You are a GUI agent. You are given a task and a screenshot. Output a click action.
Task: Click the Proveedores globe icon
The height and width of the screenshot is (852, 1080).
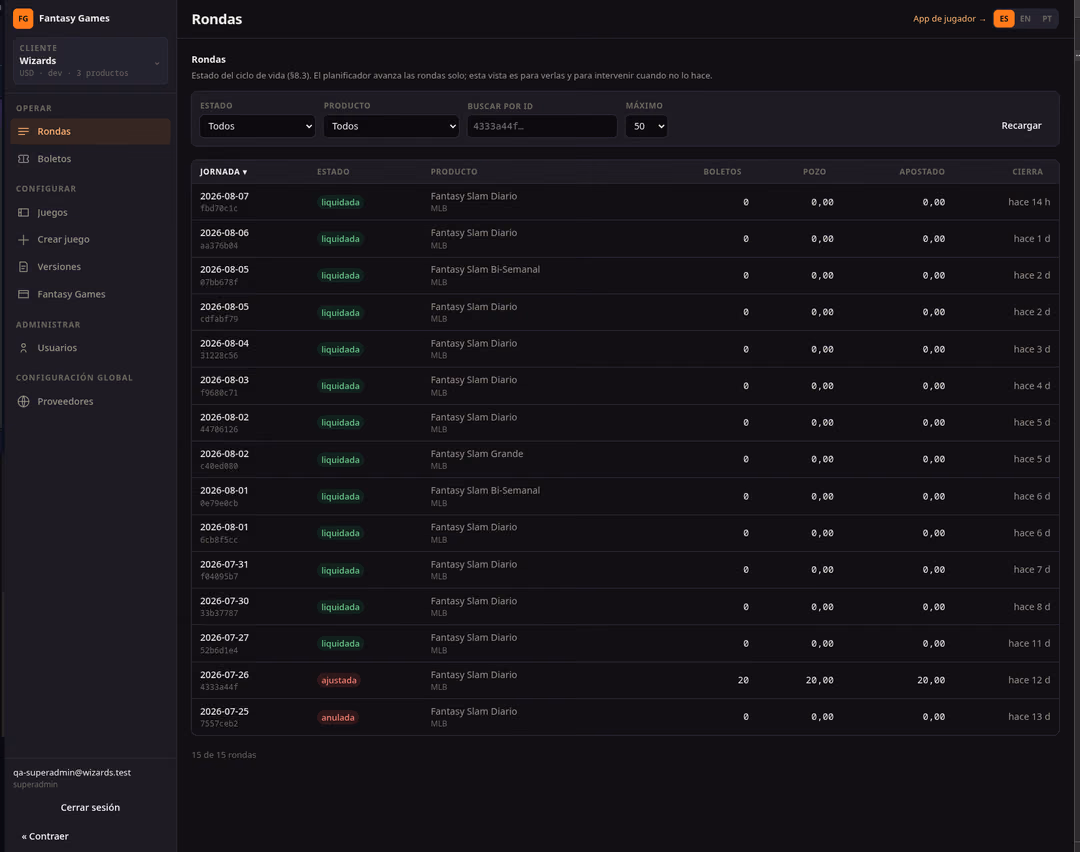pos(23,402)
